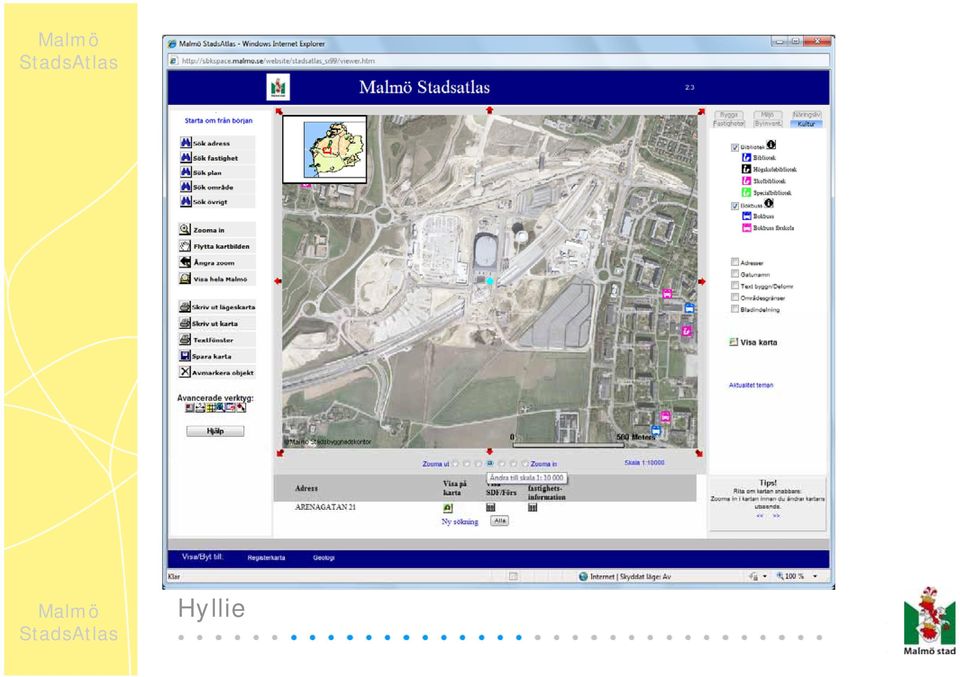Enable the Gatunamn checkbox
This screenshot has width=960, height=677.
(735, 274)
